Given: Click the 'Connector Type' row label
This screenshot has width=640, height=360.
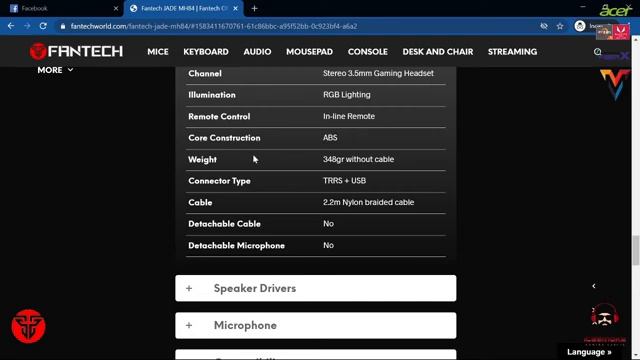Looking at the screenshot, I should point(219,181).
